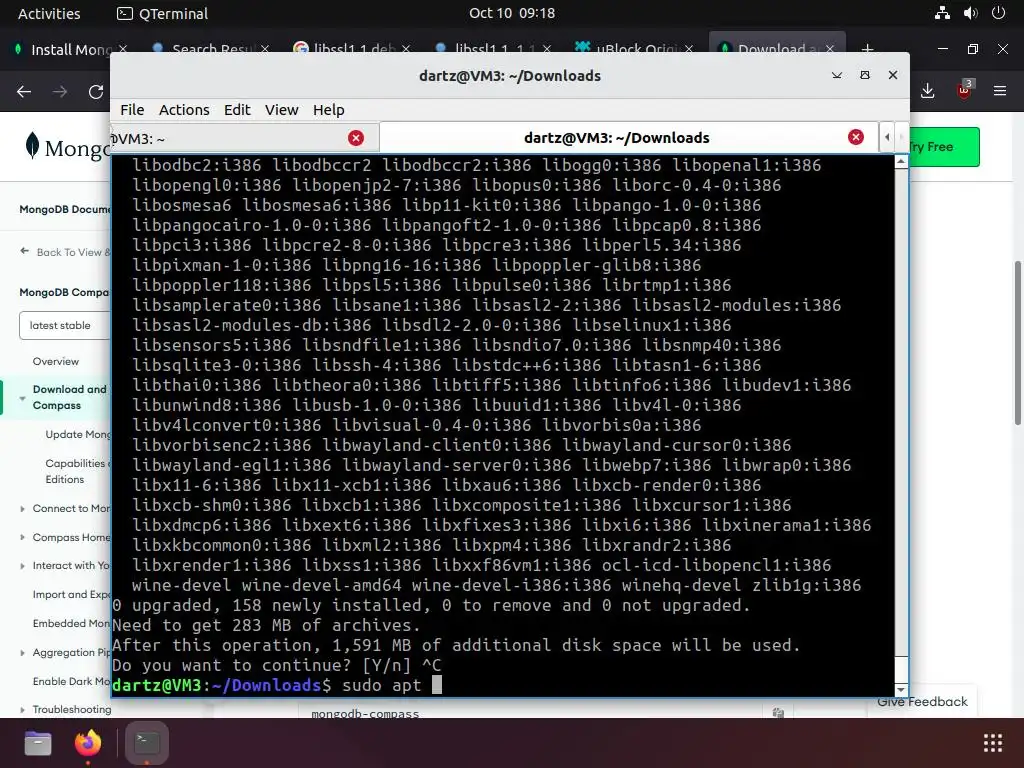The height and width of the screenshot is (768, 1024).
Task: Go Back To View in docs sidebar
Action: tap(65, 252)
